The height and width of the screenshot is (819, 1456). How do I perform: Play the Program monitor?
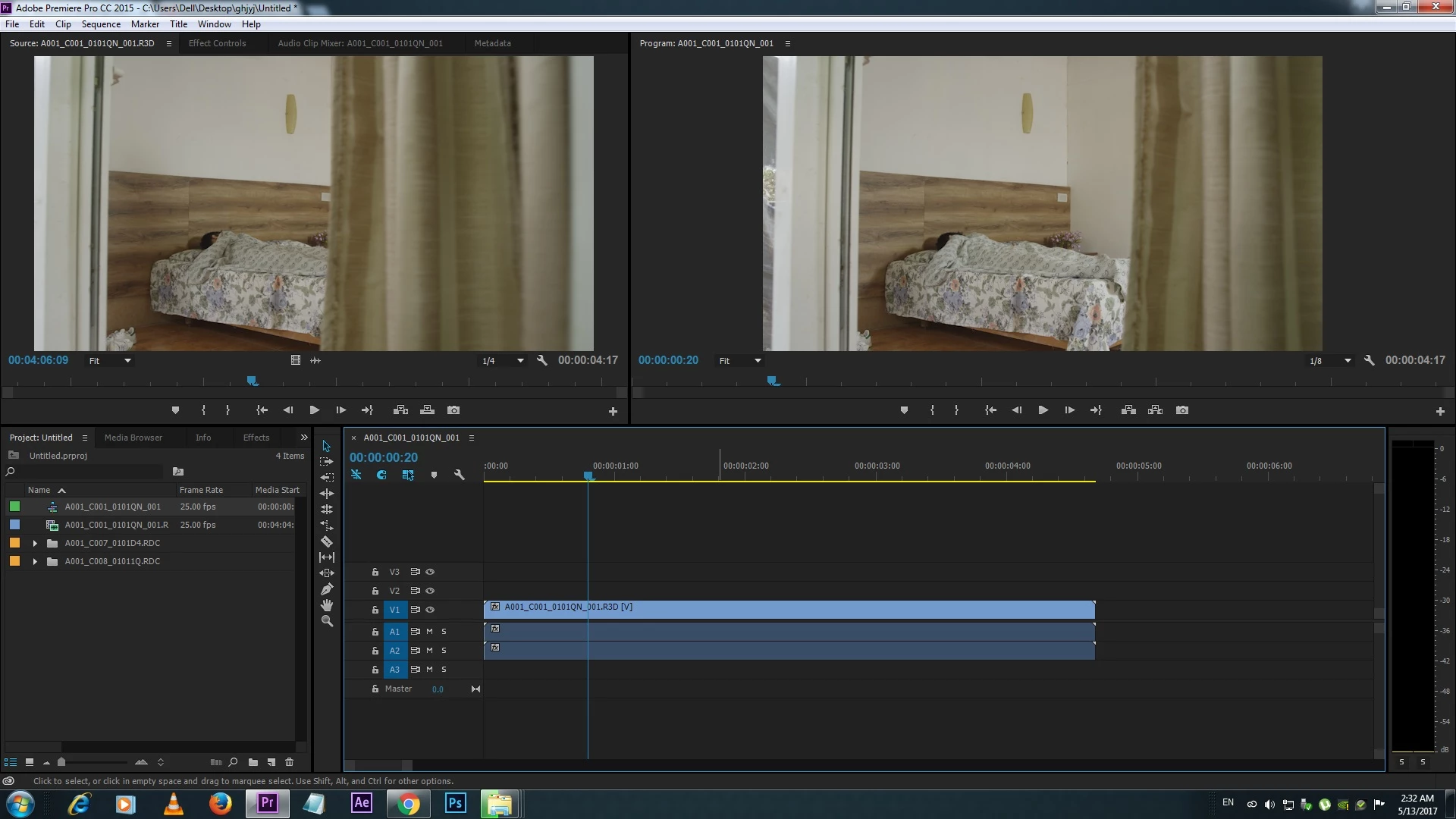(1043, 410)
